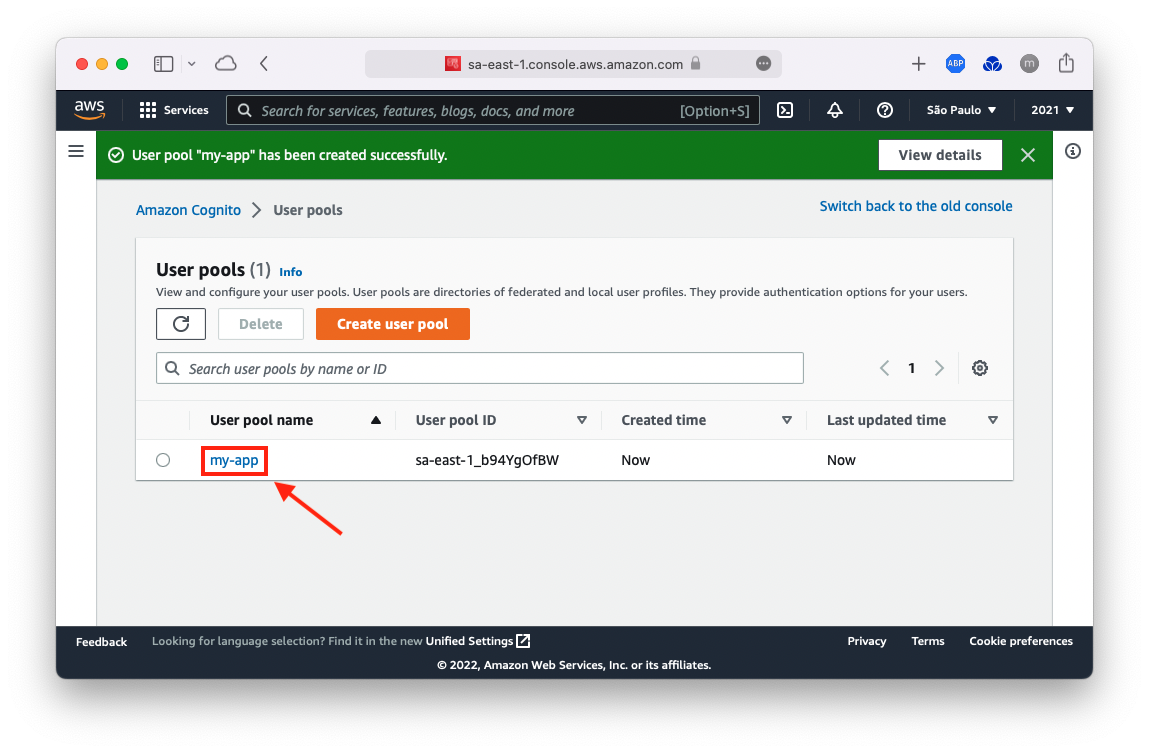The width and height of the screenshot is (1149, 753).
Task: Click Create user pool button
Action: [393, 324]
